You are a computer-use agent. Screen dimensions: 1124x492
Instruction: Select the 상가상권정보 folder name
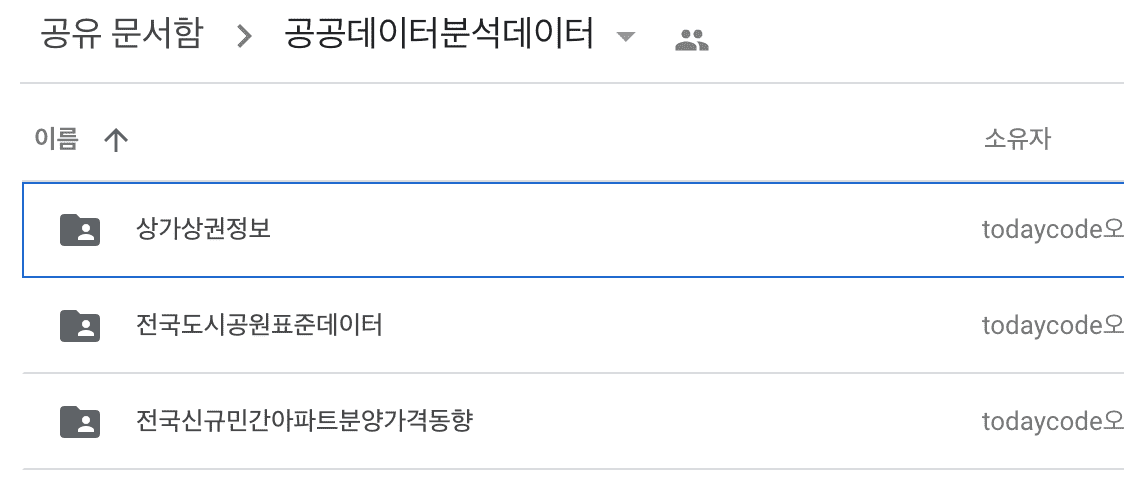point(203,229)
